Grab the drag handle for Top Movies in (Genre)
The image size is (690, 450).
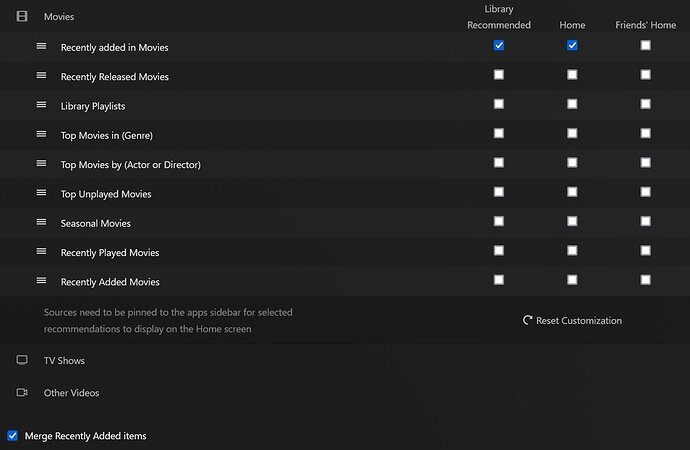41,134
